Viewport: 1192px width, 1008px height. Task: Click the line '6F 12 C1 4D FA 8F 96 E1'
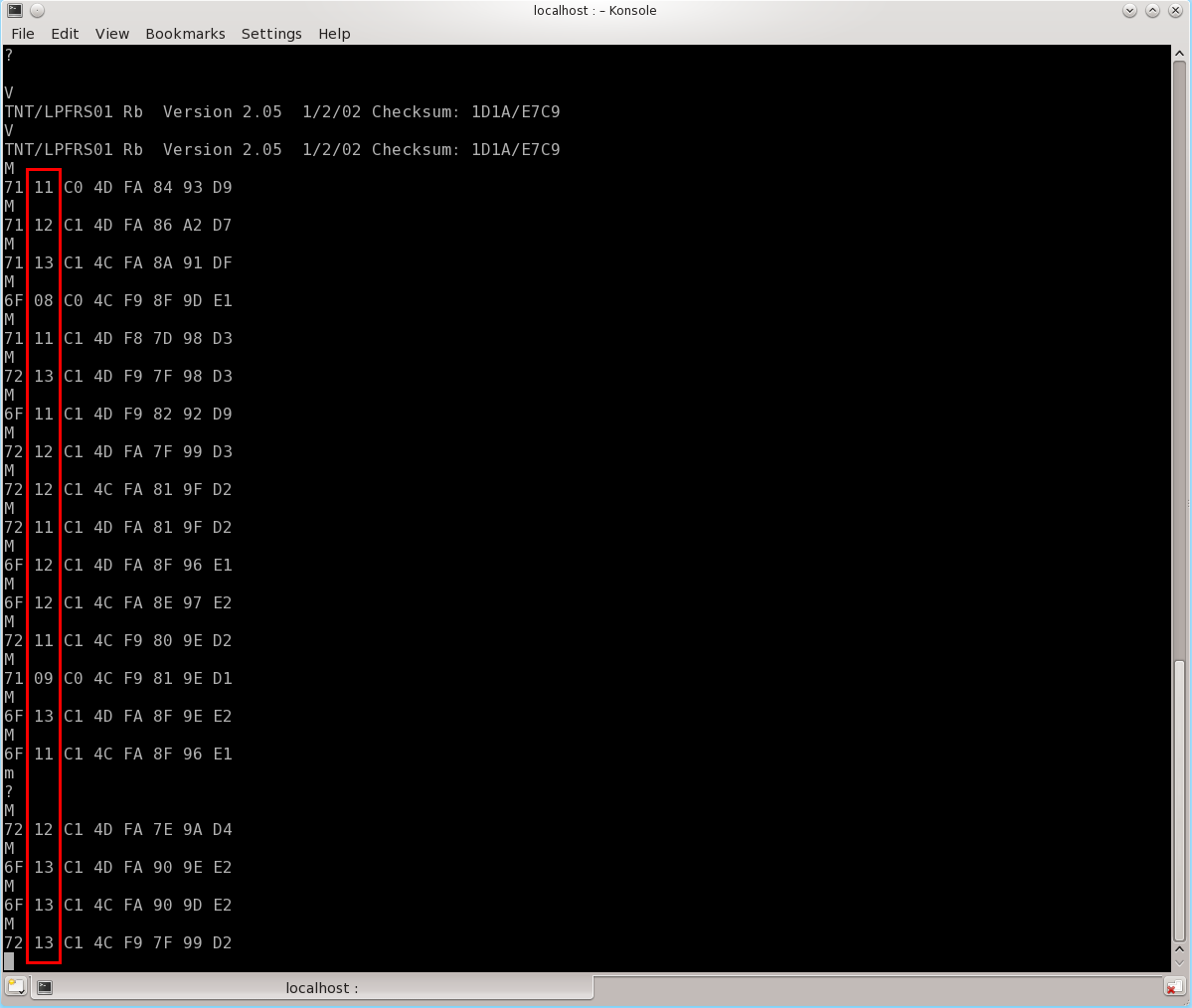[118, 565]
